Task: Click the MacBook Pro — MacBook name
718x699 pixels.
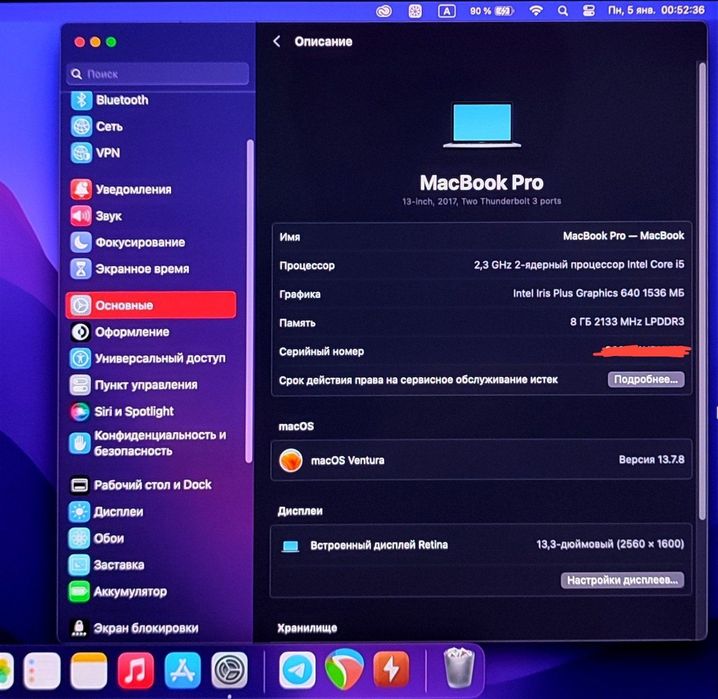Action: (x=623, y=236)
